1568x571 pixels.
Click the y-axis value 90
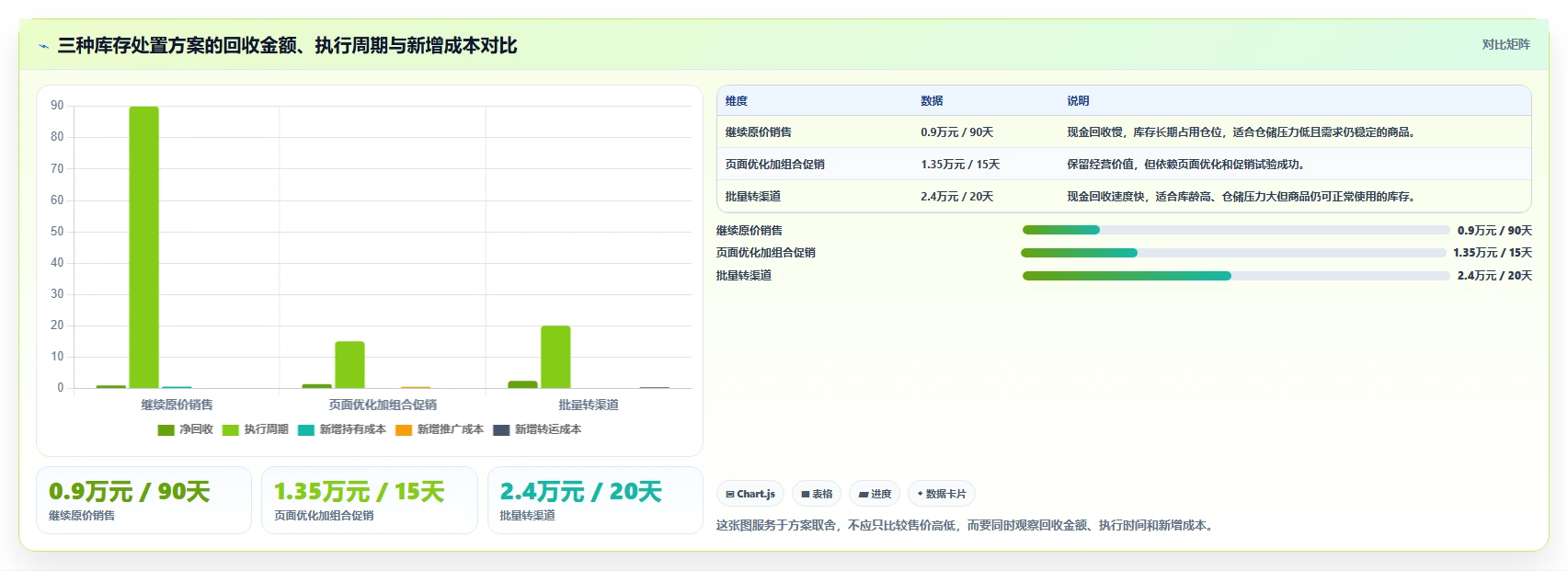tap(57, 106)
